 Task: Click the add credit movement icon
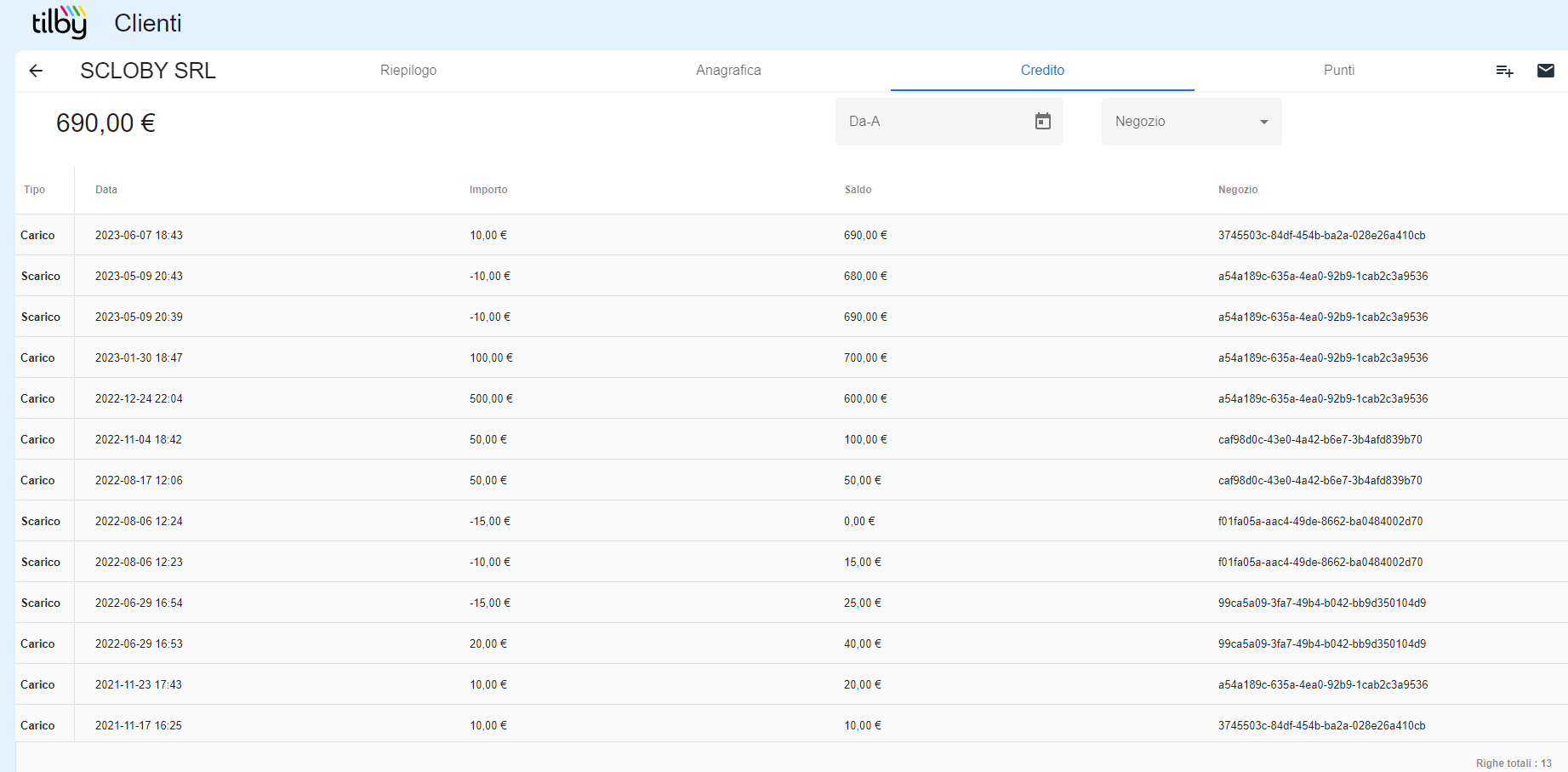click(x=1504, y=71)
